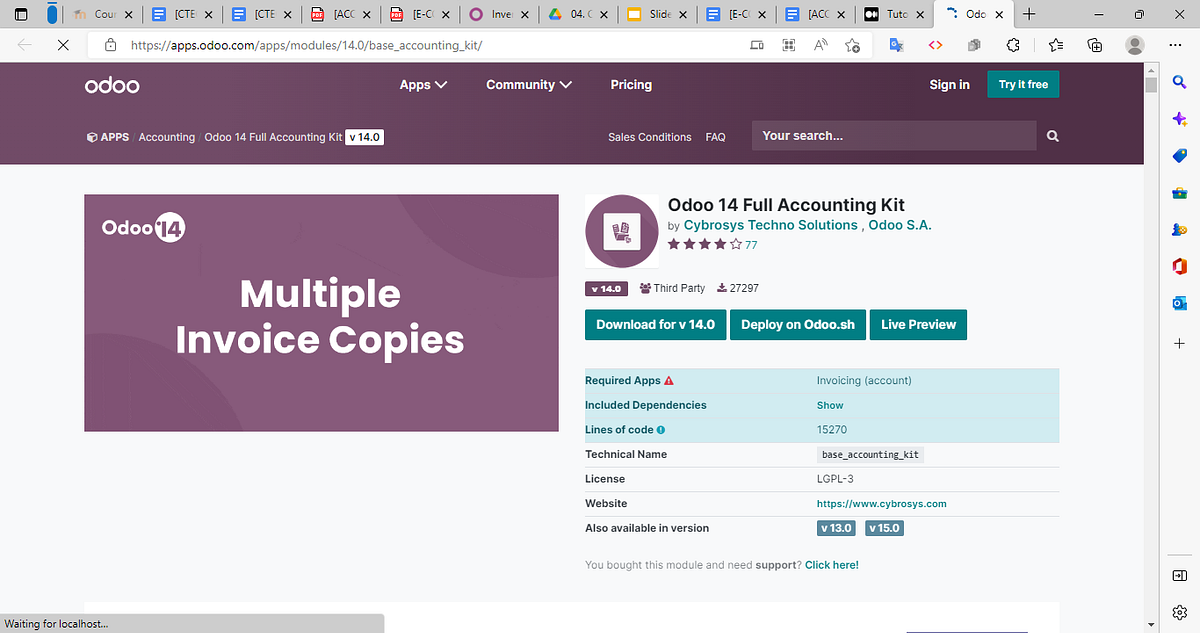
Task: Start Read aloud from the address bar
Action: (818, 45)
